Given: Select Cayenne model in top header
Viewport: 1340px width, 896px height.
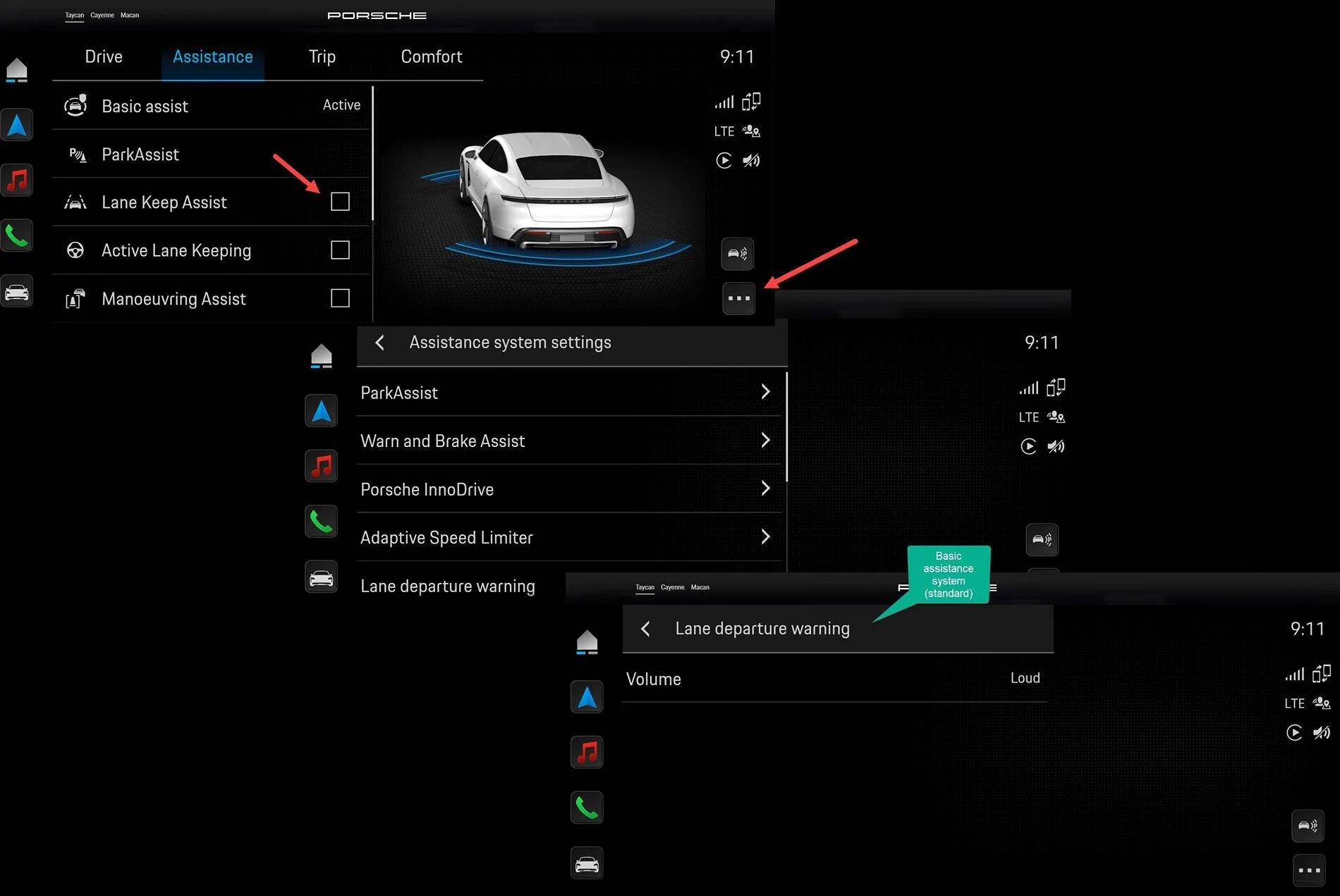Looking at the screenshot, I should [x=102, y=15].
